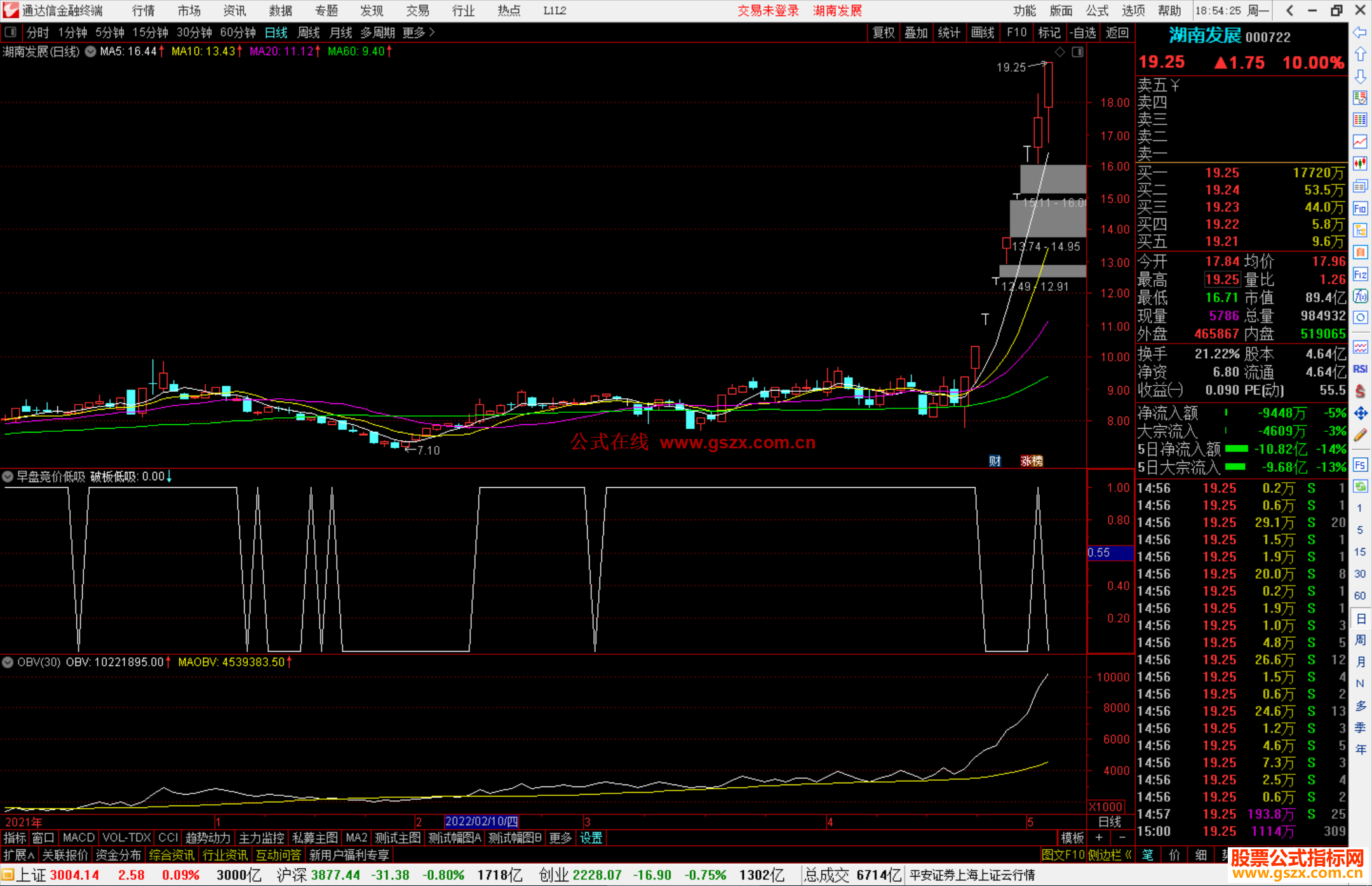Click the 复权 button in chart toolbar

click(884, 32)
